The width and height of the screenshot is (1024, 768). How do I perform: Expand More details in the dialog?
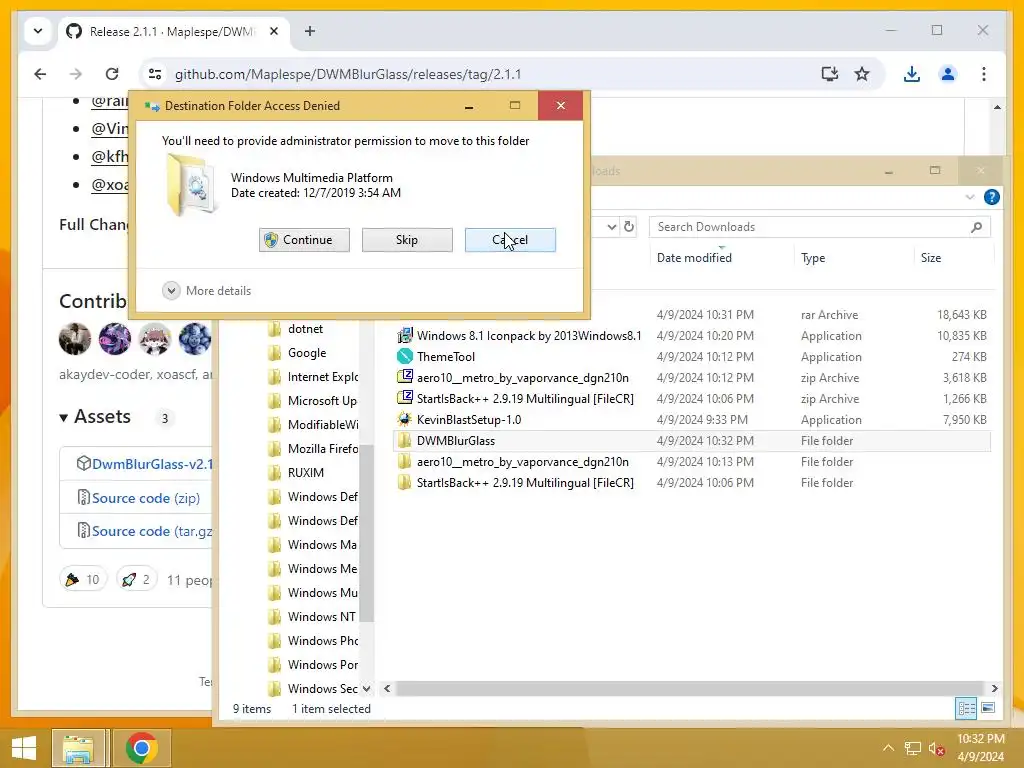coord(207,291)
